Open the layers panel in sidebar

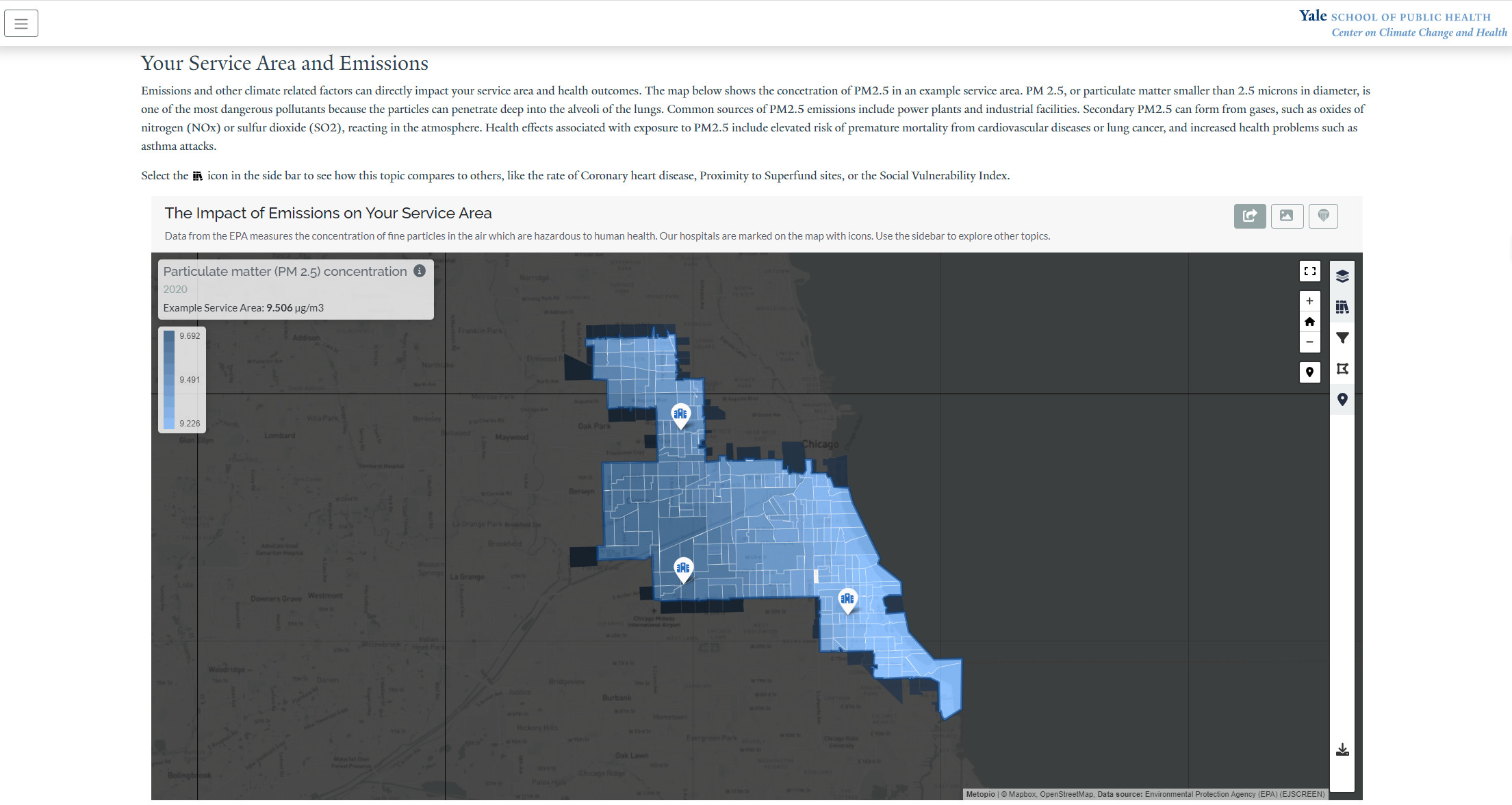pyautogui.click(x=1342, y=276)
